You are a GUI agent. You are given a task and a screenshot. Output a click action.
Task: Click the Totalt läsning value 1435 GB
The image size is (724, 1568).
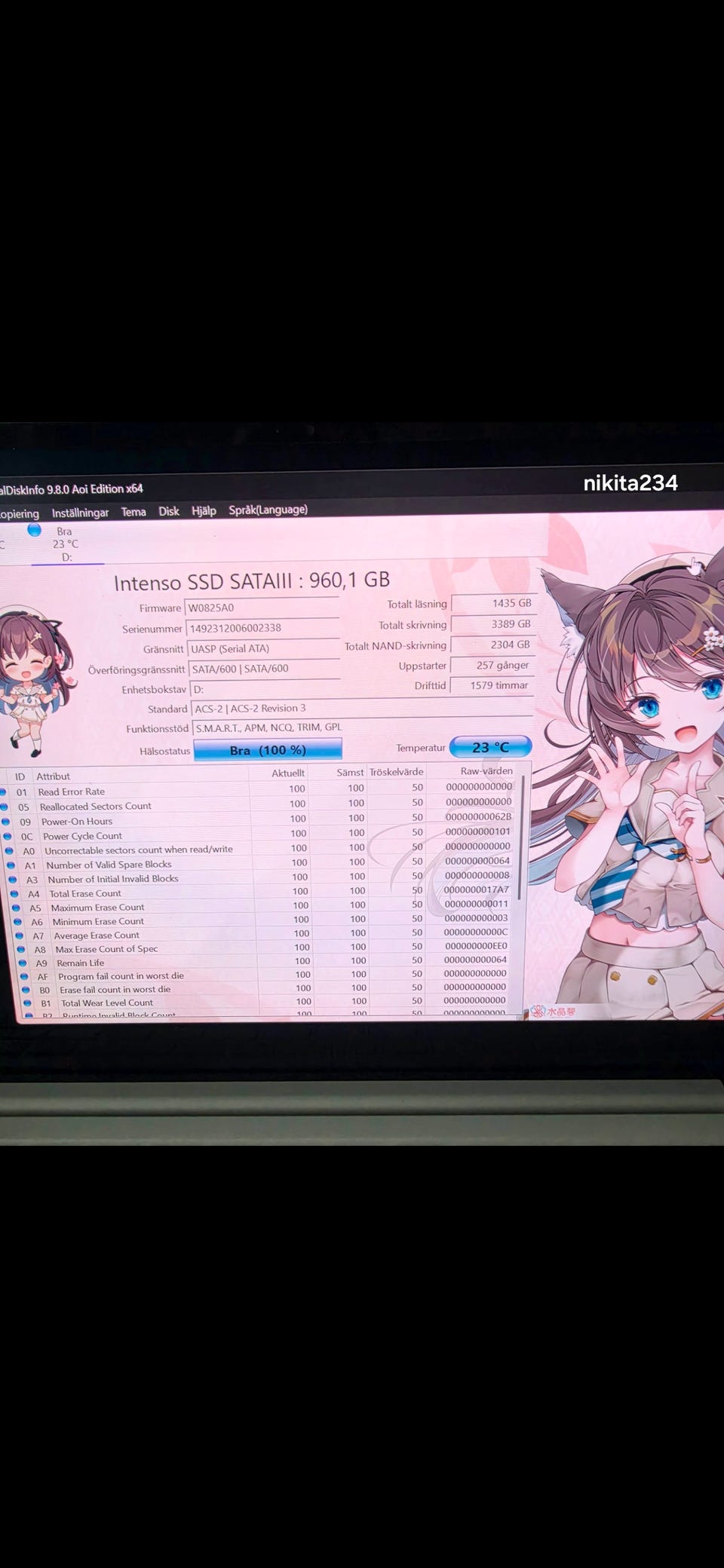click(x=493, y=603)
